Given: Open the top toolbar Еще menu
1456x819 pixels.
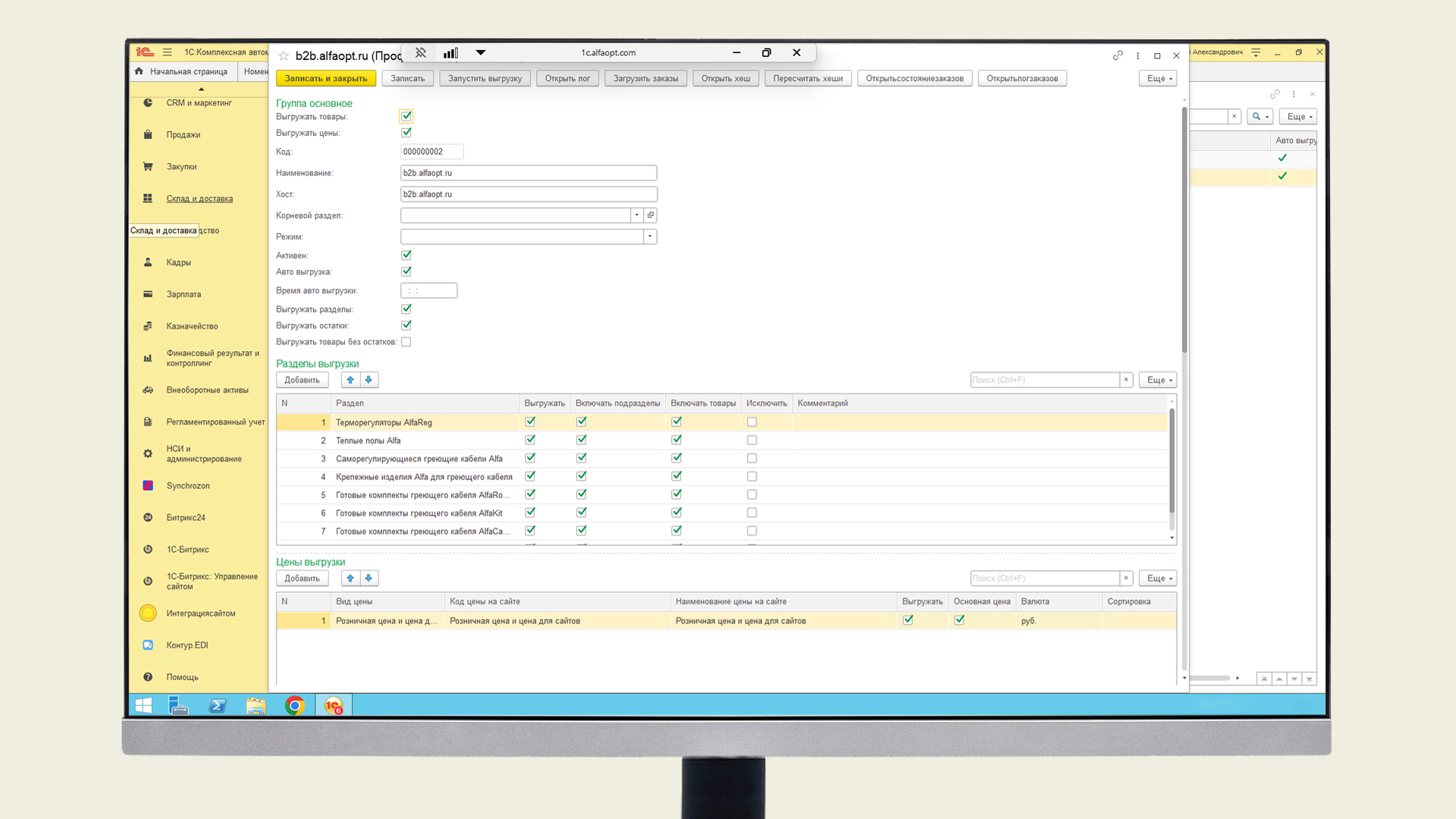Looking at the screenshot, I should point(1158,78).
